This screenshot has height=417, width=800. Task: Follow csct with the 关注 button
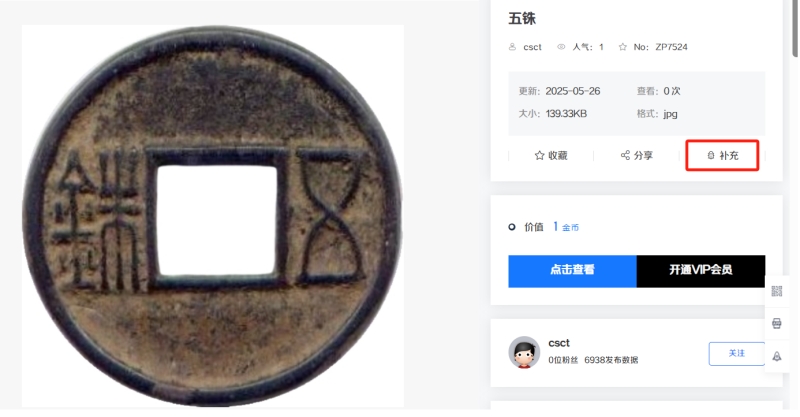[x=736, y=353]
